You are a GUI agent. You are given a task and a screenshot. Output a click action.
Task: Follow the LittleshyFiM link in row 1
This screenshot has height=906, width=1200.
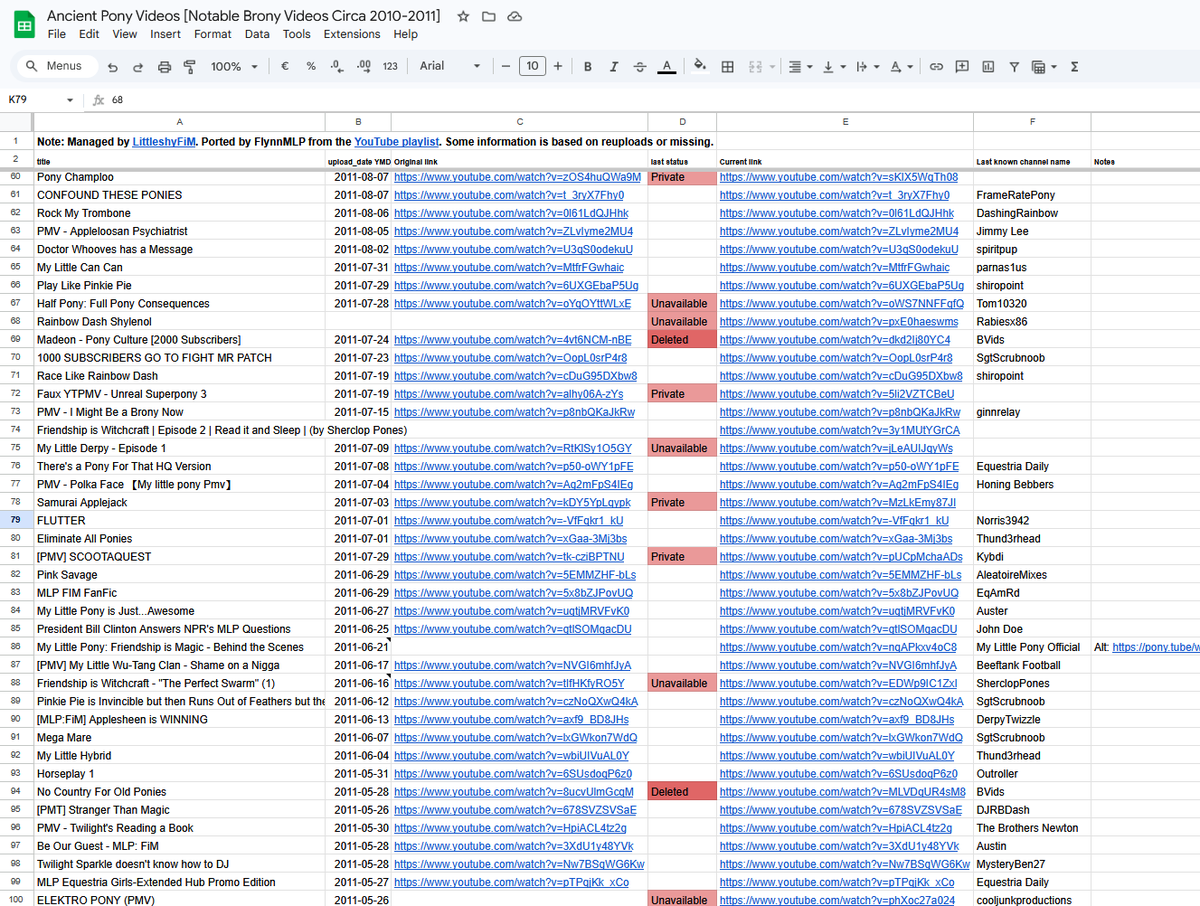point(166,142)
